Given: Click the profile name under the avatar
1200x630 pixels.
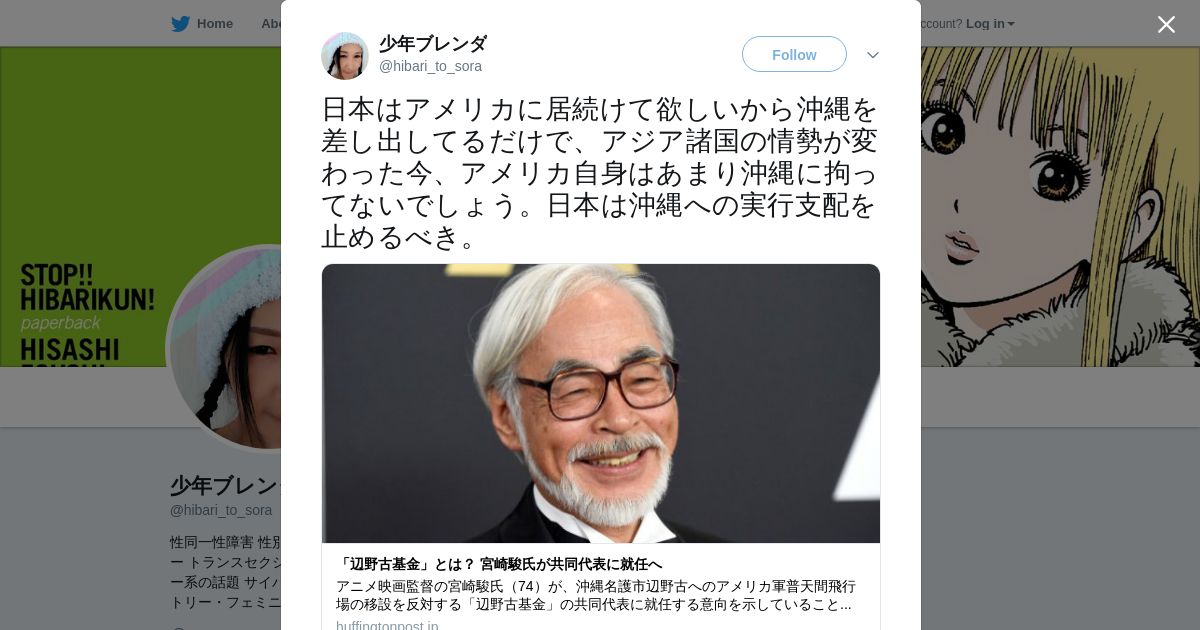Looking at the screenshot, I should click(x=225, y=486).
